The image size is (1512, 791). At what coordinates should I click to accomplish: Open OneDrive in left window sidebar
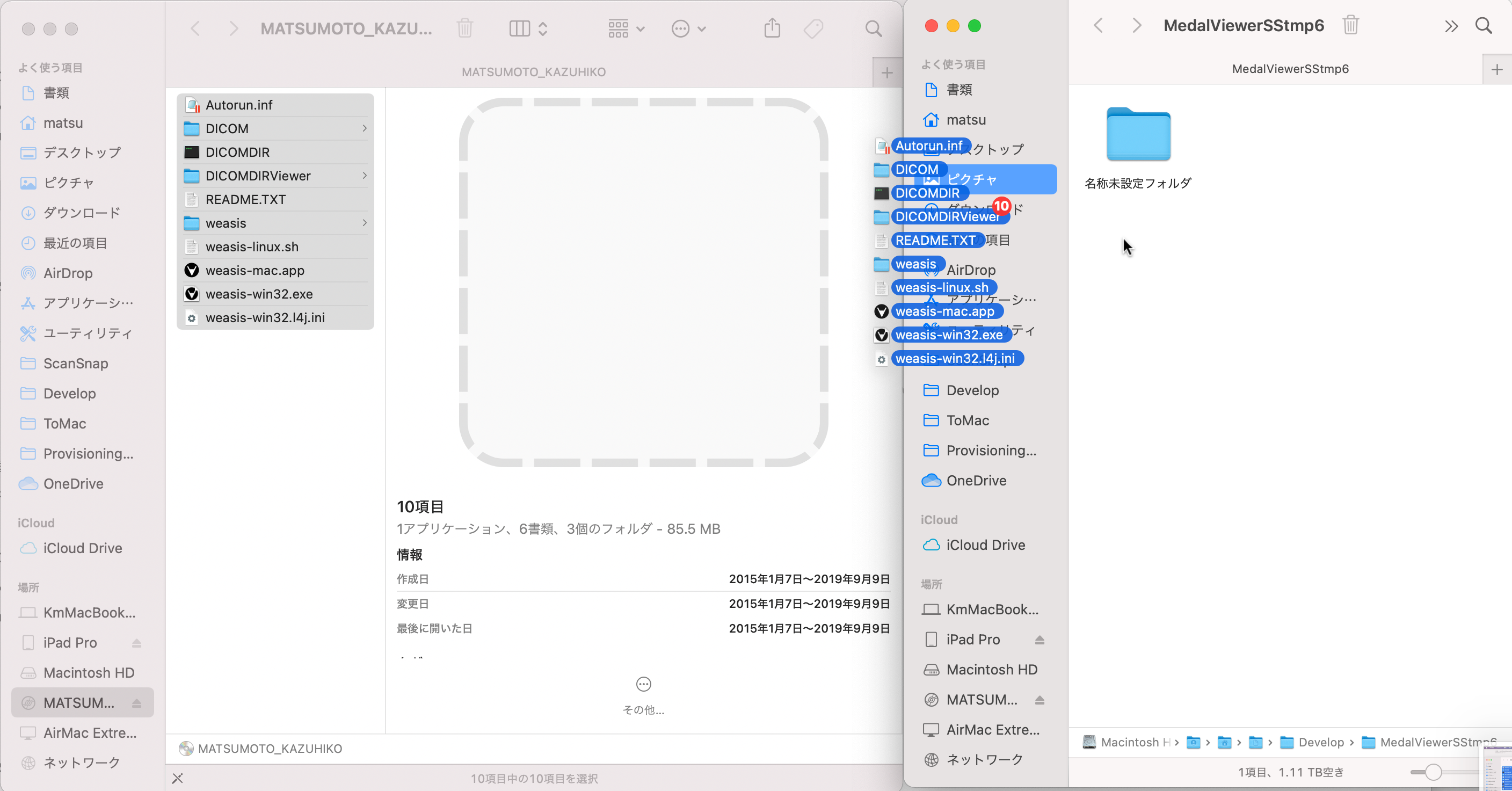pos(83,483)
